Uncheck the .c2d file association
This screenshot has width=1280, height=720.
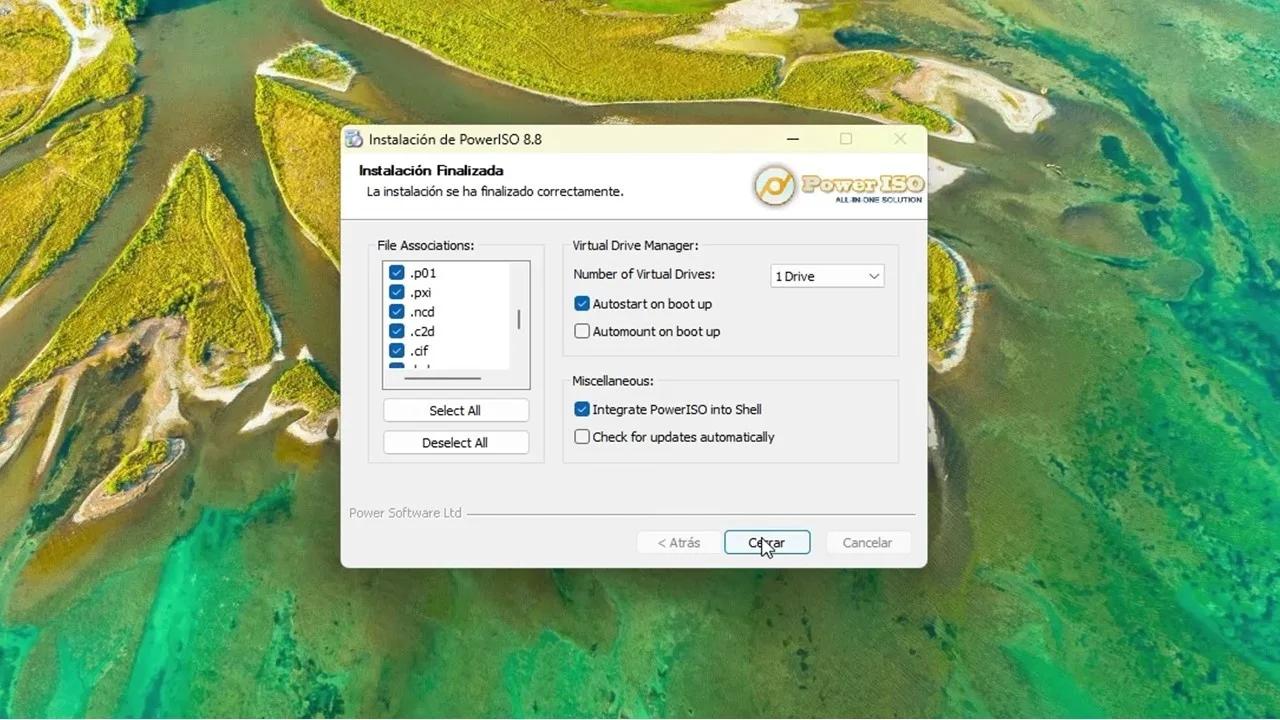396,331
